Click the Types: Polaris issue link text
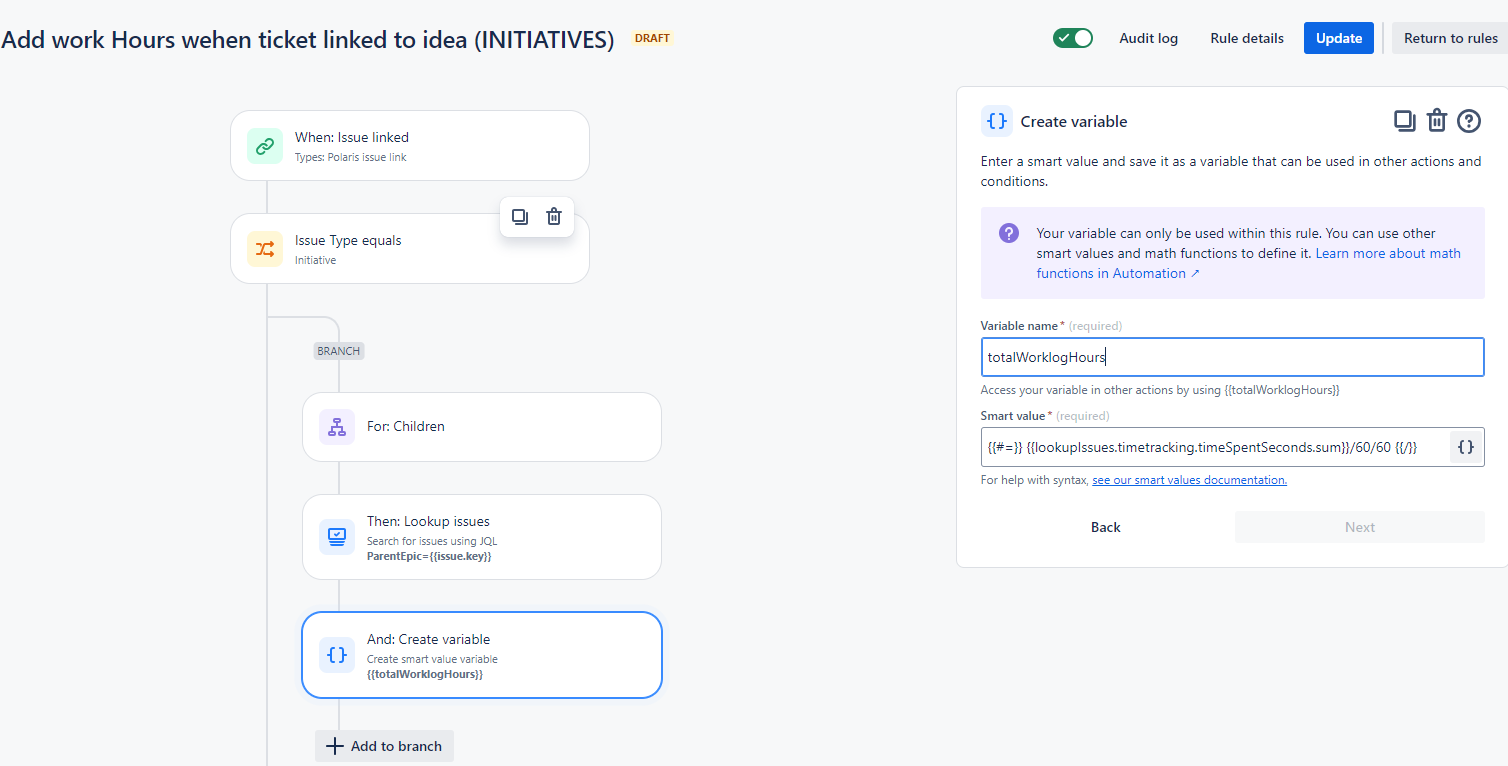Screen dimensions: 1508x766 [351, 157]
